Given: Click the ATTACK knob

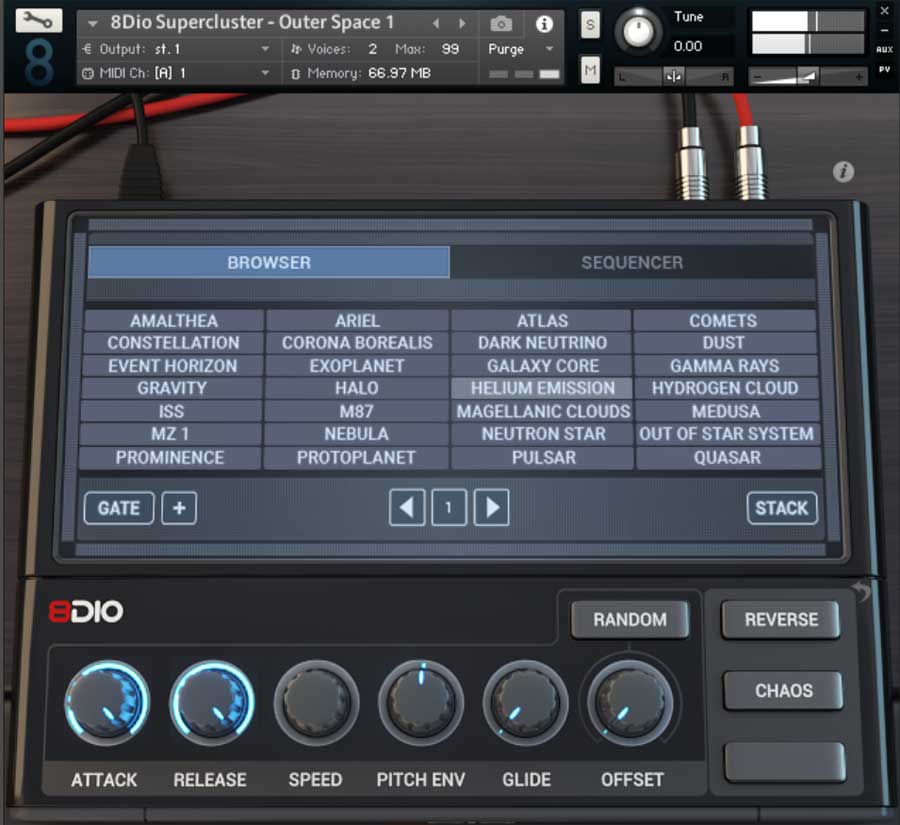Looking at the screenshot, I should coord(107,703).
